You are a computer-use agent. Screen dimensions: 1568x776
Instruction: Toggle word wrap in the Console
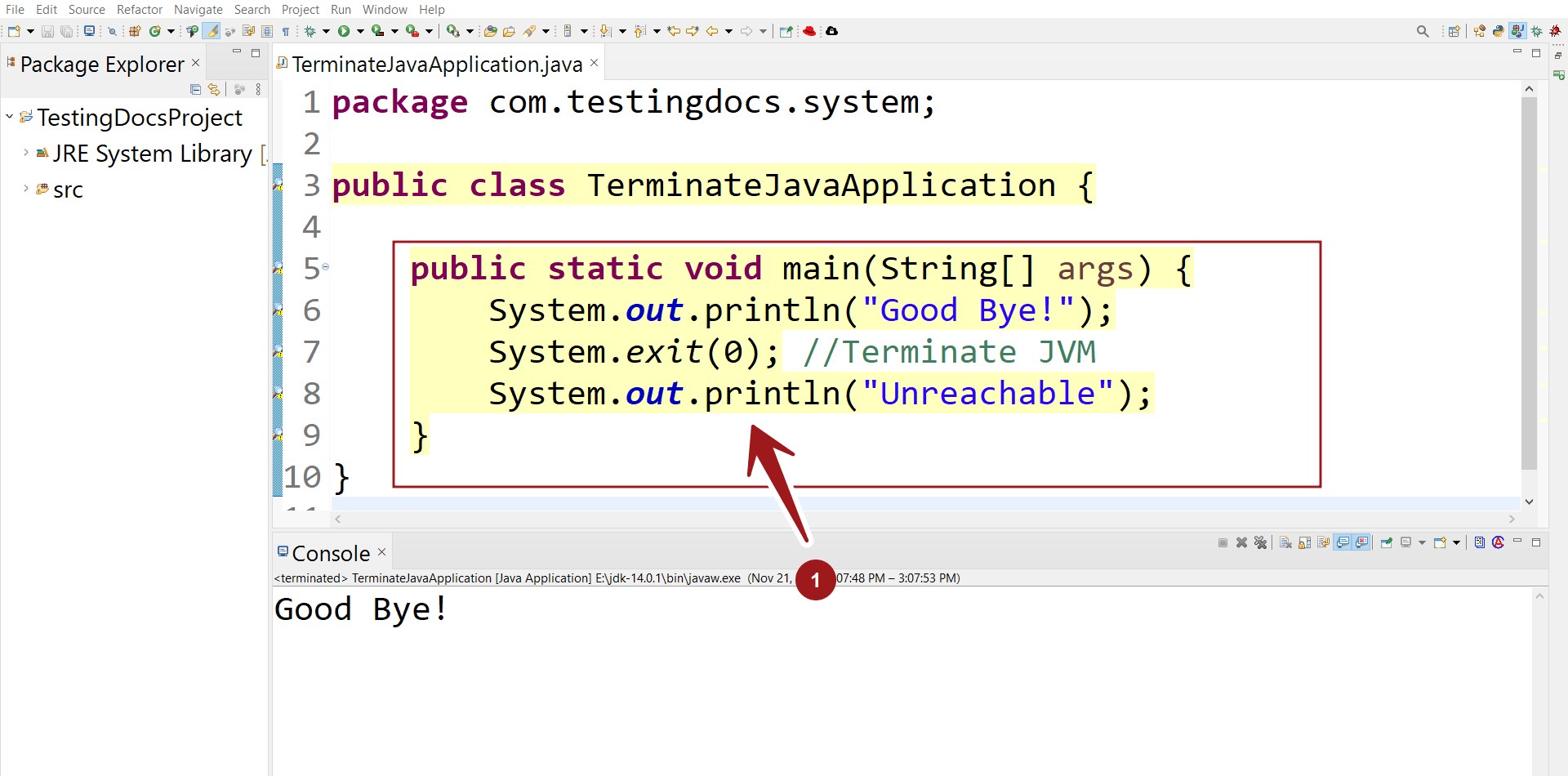click(x=1324, y=542)
